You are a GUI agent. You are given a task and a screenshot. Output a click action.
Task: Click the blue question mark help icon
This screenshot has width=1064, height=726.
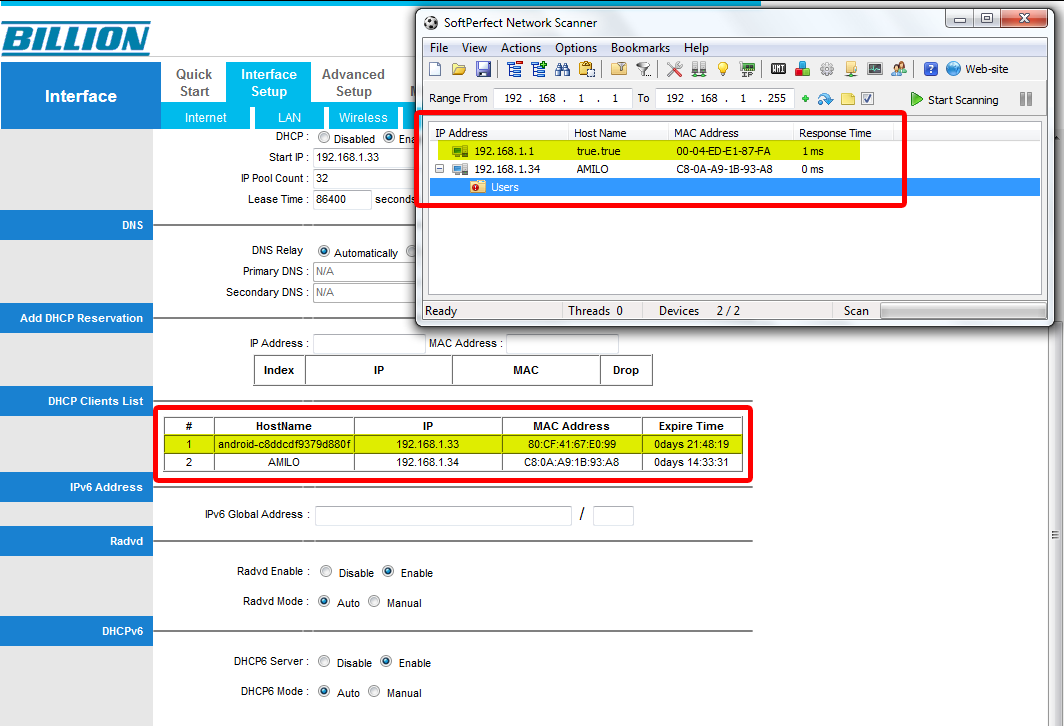click(931, 69)
